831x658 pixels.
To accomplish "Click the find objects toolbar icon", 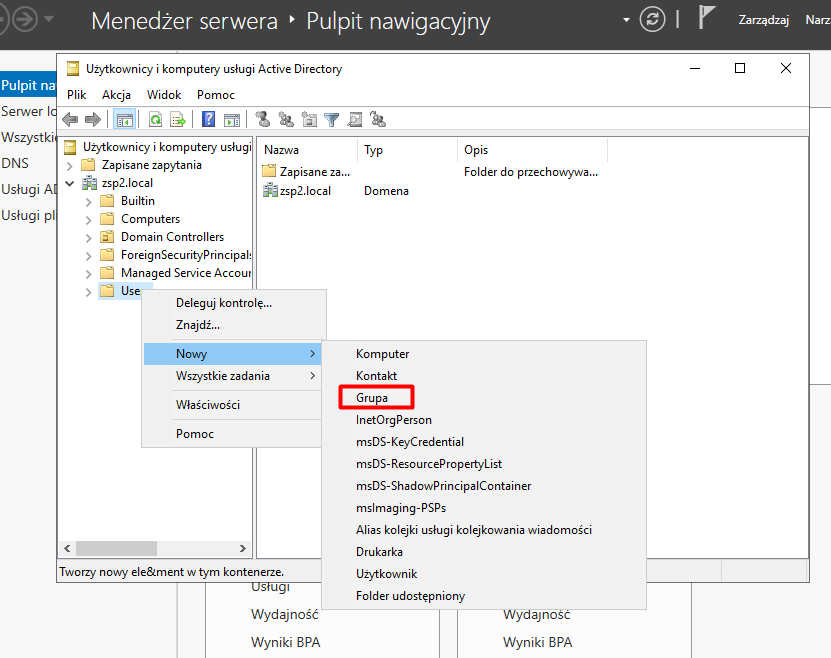I will pyautogui.click(x=355, y=120).
